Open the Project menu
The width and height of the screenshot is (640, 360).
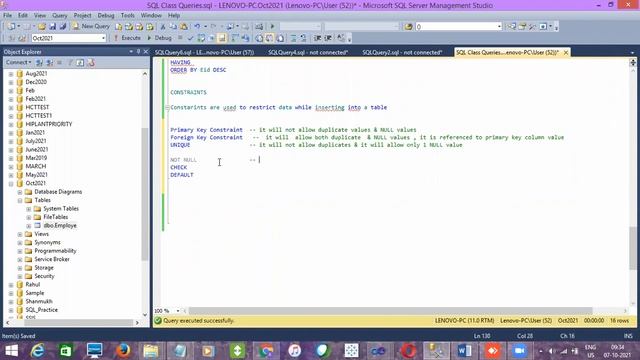pyautogui.click(x=82, y=15)
